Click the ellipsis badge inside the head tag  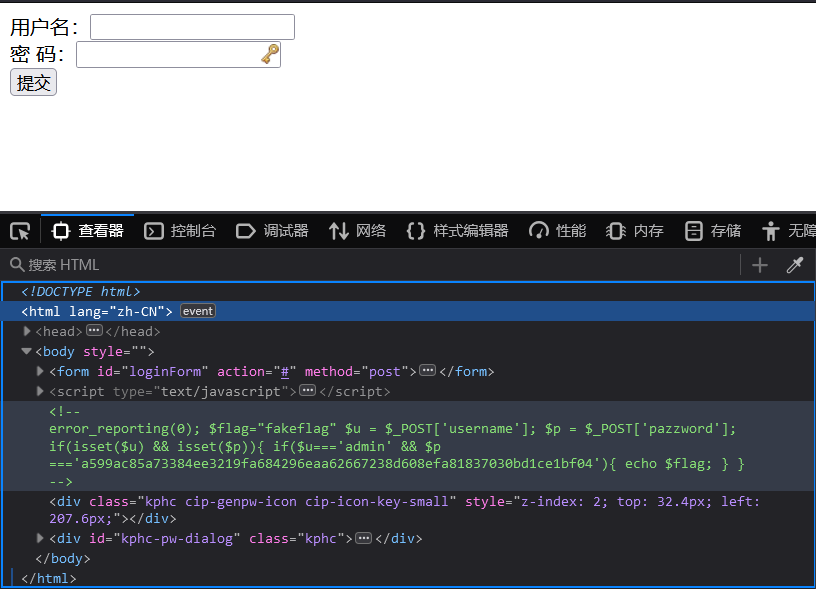pos(94,330)
